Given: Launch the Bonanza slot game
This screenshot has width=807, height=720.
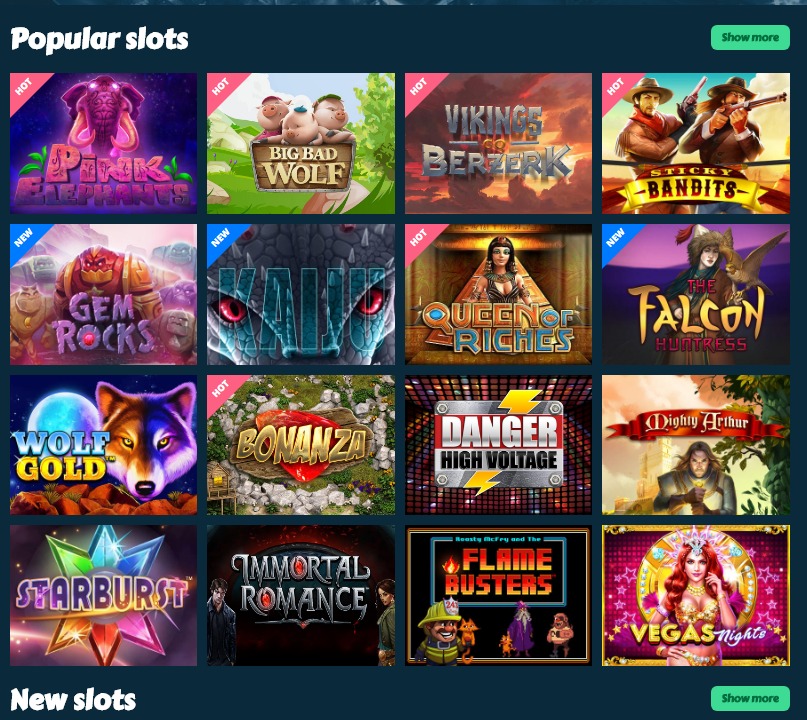Looking at the screenshot, I should click(301, 445).
